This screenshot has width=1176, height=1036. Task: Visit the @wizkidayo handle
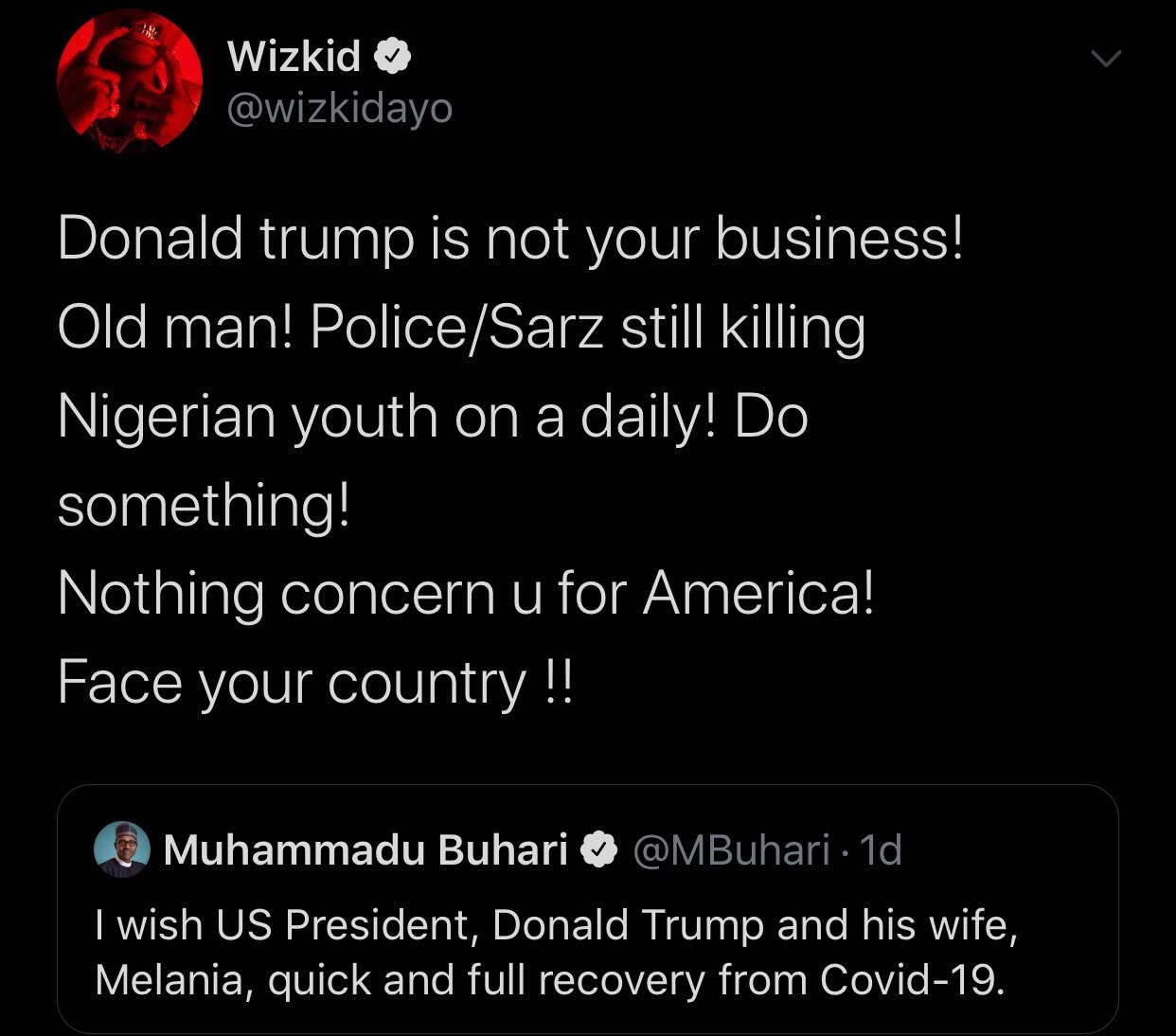pyautogui.click(x=340, y=109)
